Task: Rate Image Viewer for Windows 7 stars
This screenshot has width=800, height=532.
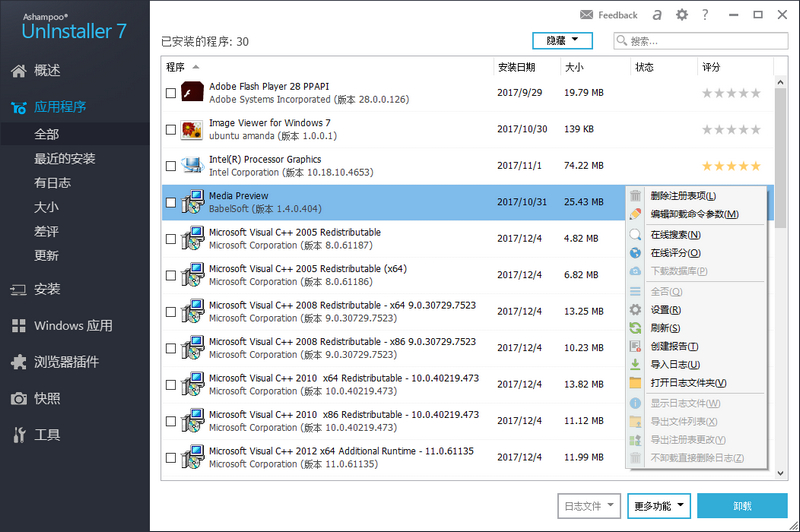Action: click(x=731, y=130)
